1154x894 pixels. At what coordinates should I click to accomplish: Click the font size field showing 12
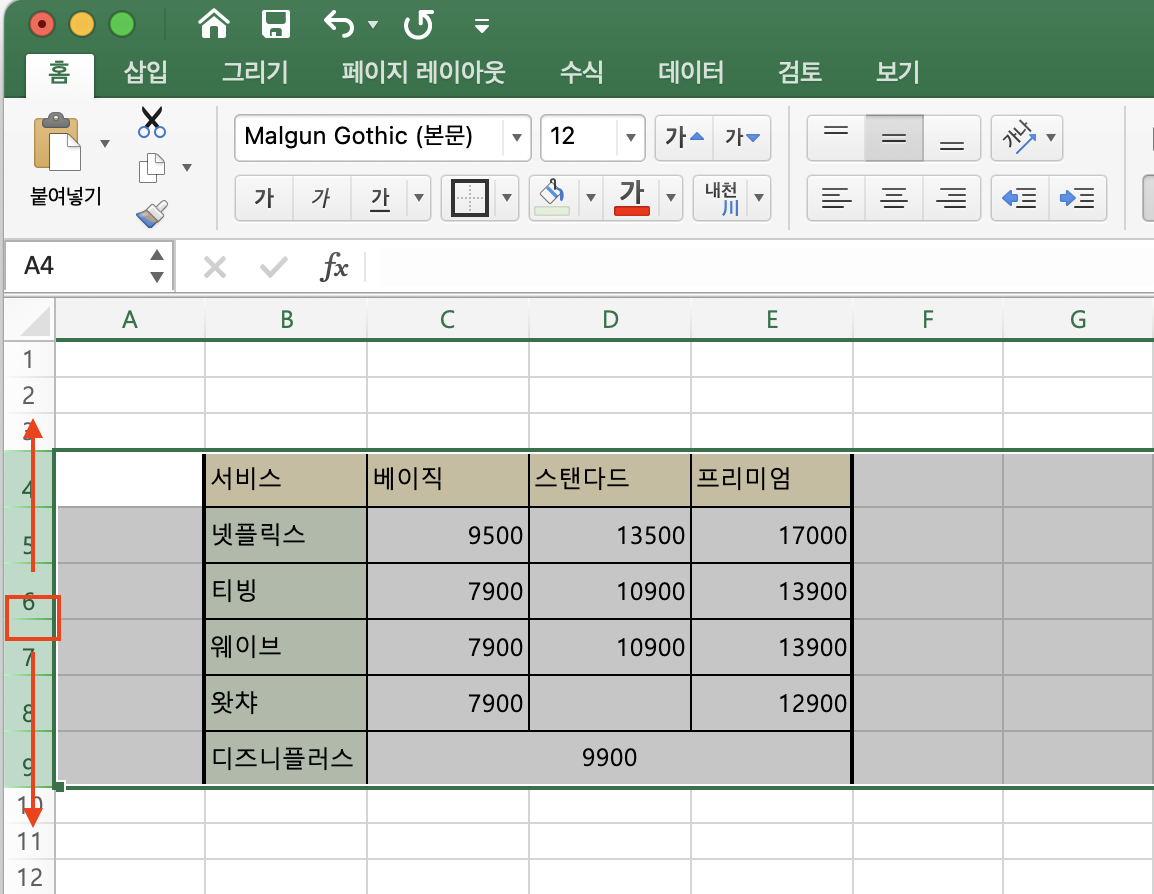580,137
